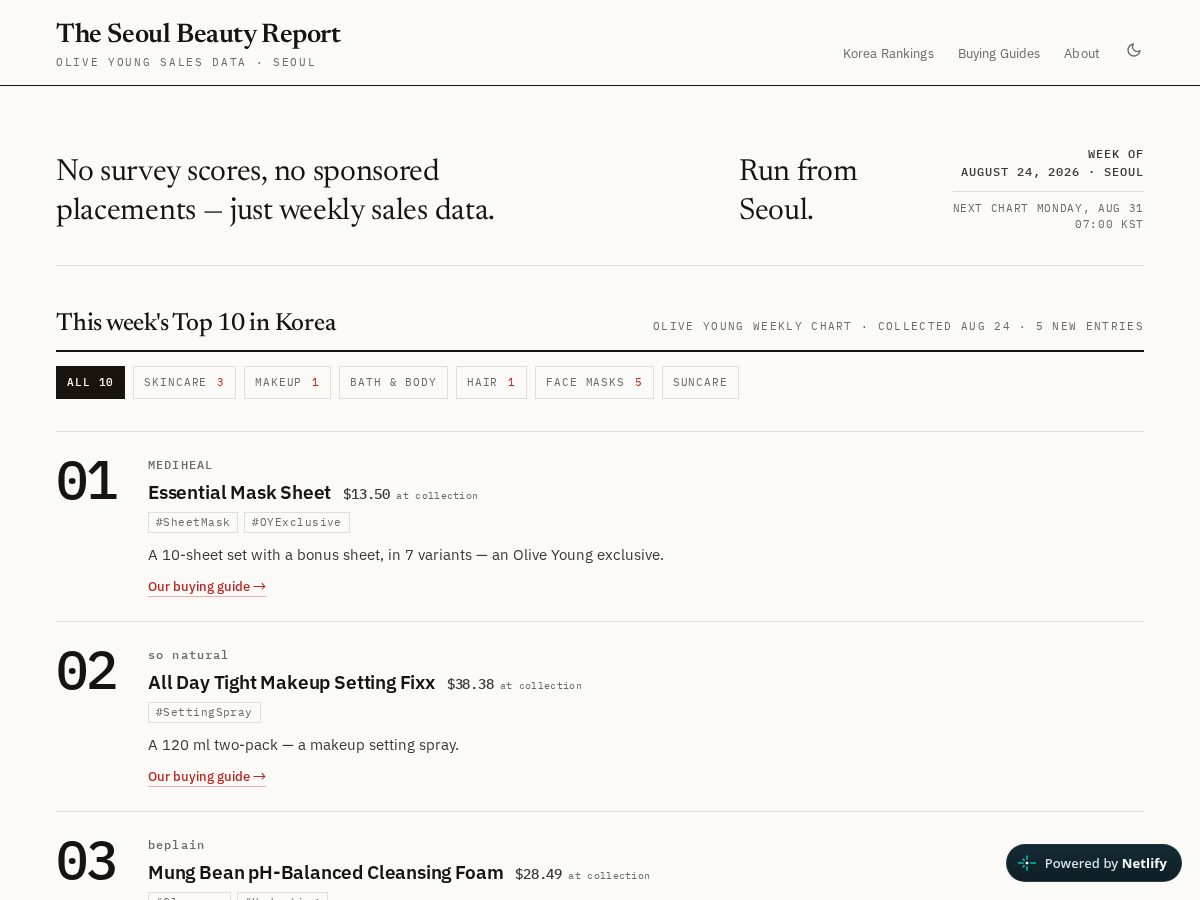Open the Korea Rankings nav link
The width and height of the screenshot is (1200, 900).
click(888, 54)
